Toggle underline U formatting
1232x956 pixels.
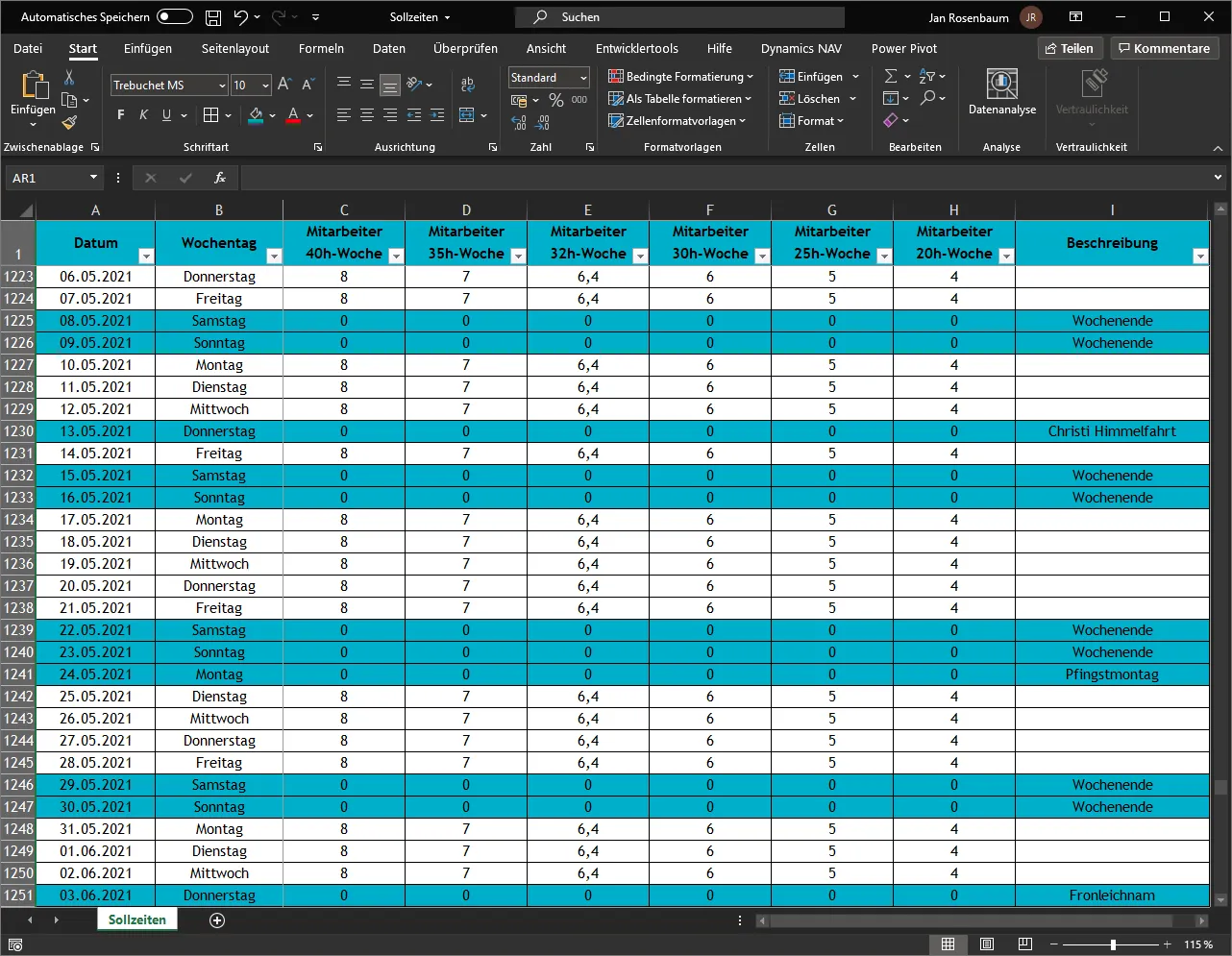tap(167, 115)
